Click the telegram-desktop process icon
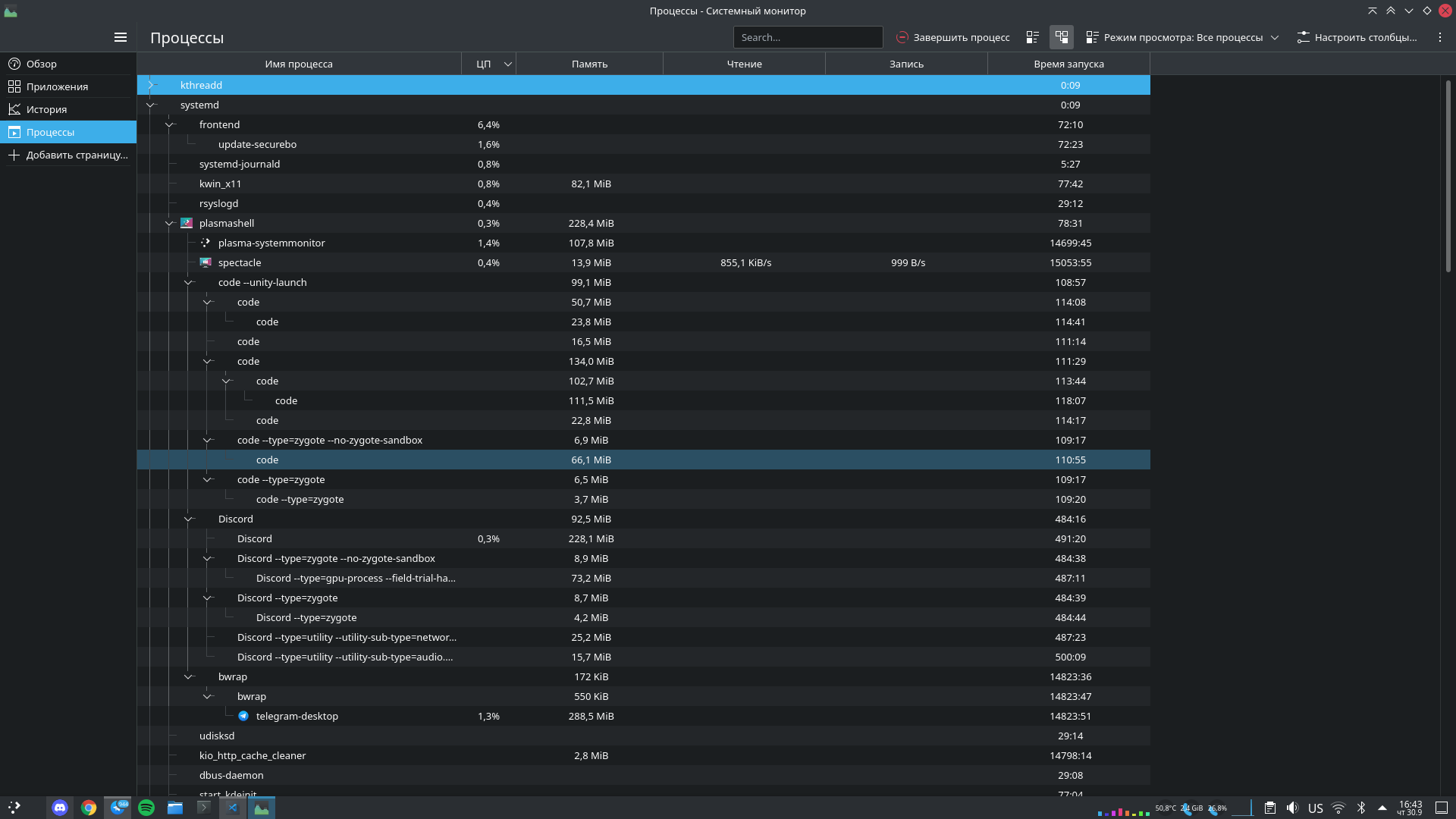 pyautogui.click(x=243, y=716)
